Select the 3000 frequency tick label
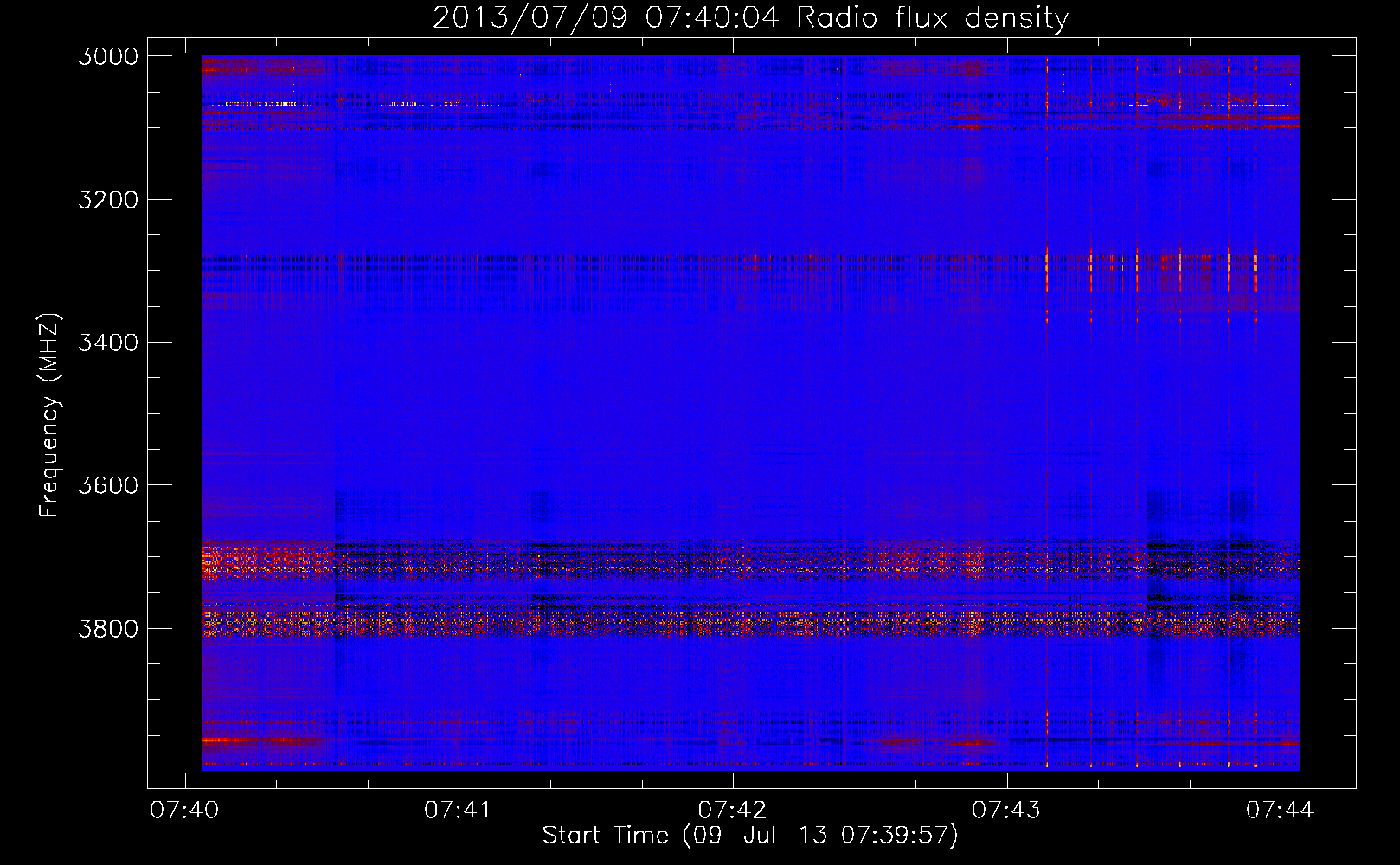The height and width of the screenshot is (865, 1400). pos(108,56)
